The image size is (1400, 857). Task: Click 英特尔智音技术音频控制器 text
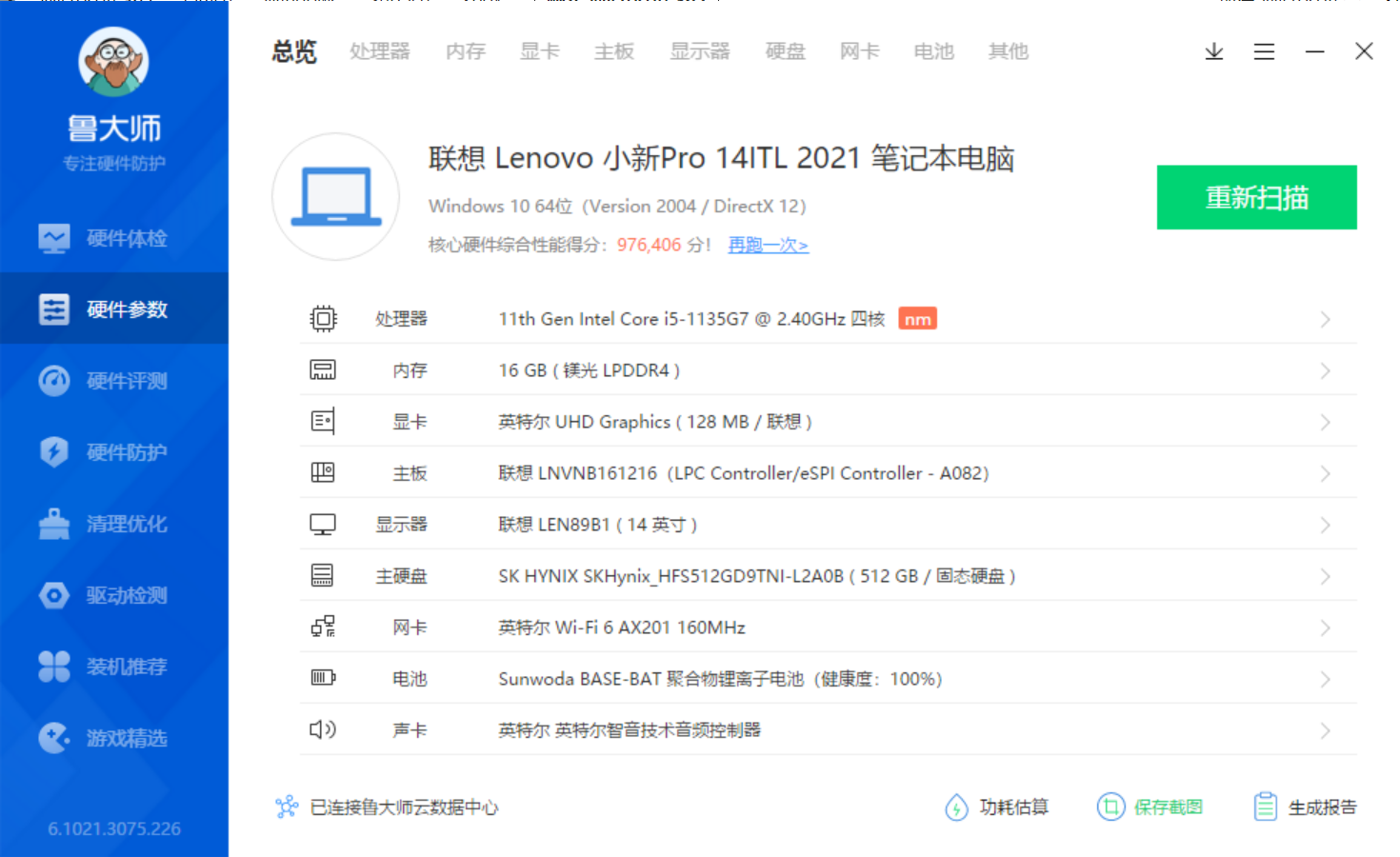(x=630, y=730)
